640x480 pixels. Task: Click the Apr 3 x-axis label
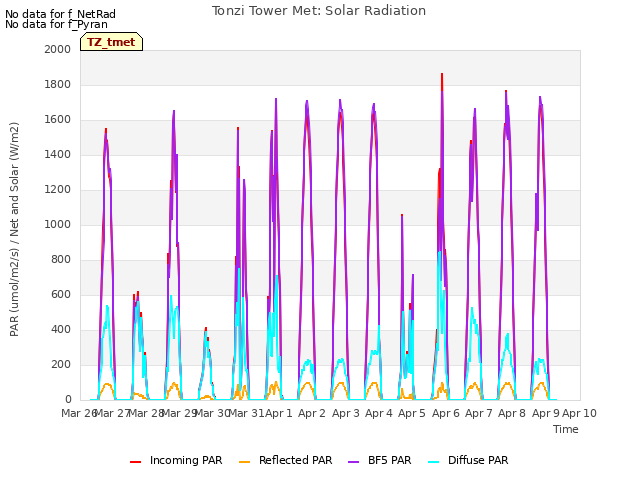click(346, 413)
